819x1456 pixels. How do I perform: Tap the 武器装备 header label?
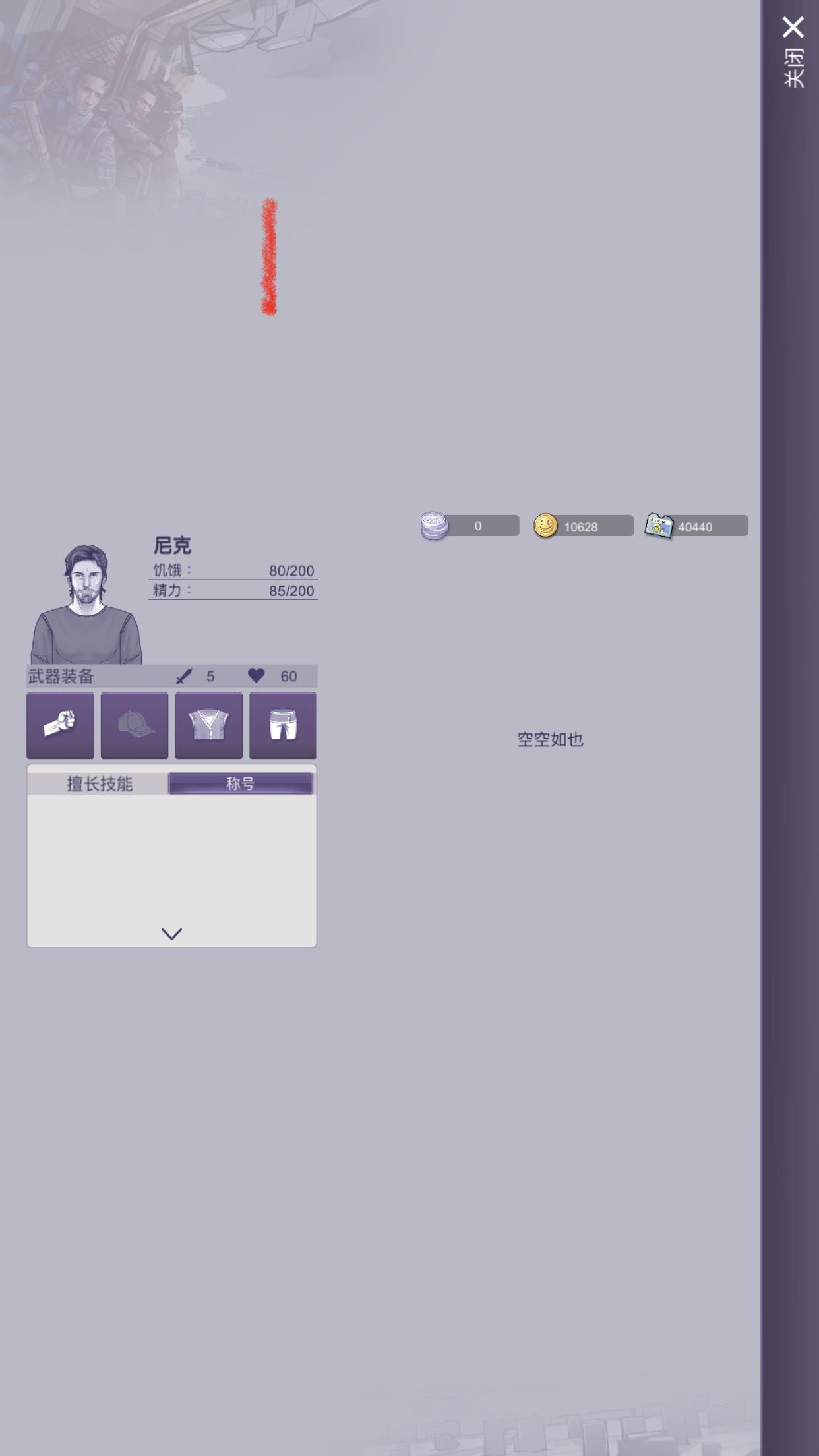[61, 676]
